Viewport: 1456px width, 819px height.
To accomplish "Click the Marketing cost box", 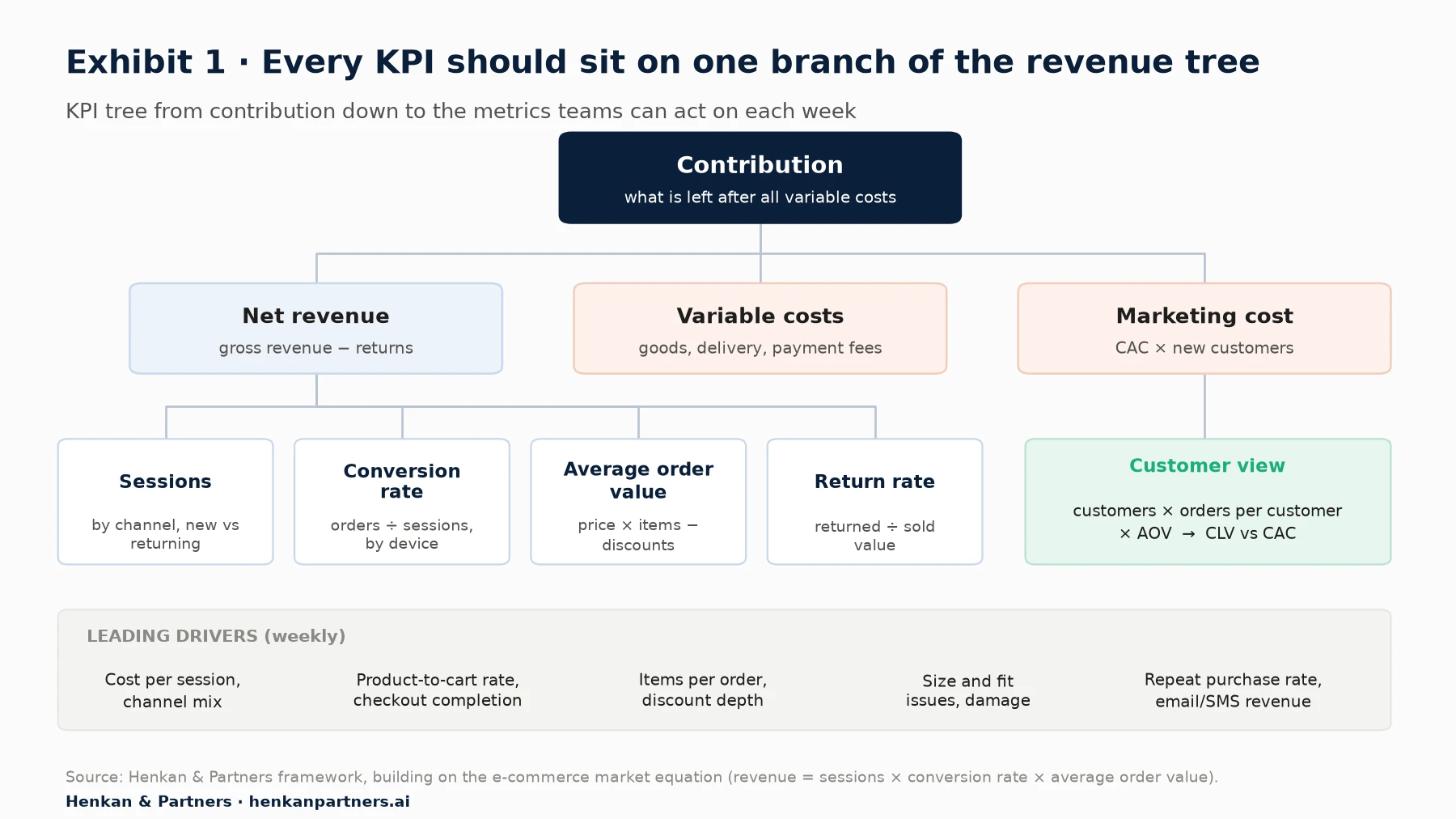I will tap(1204, 329).
